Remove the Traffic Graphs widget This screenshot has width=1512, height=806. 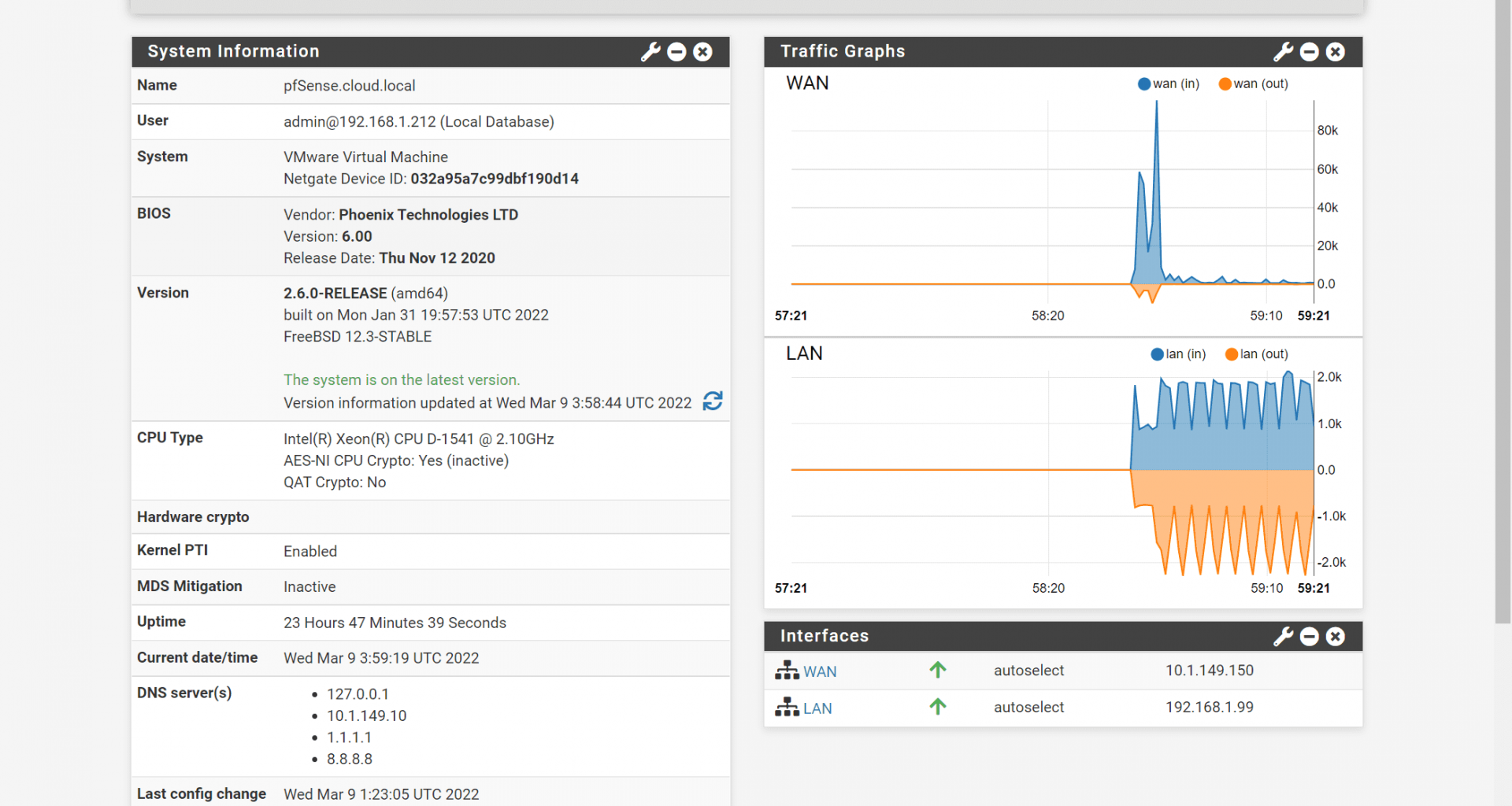[x=1335, y=52]
